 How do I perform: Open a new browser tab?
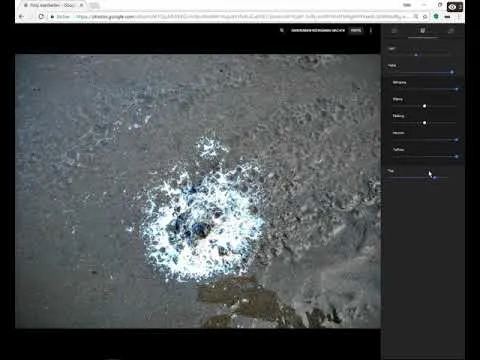click(x=94, y=5)
